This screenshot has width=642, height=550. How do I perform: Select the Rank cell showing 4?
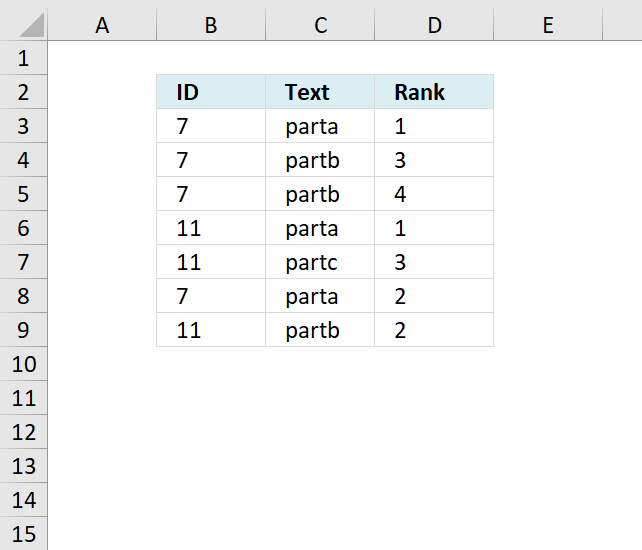point(434,194)
